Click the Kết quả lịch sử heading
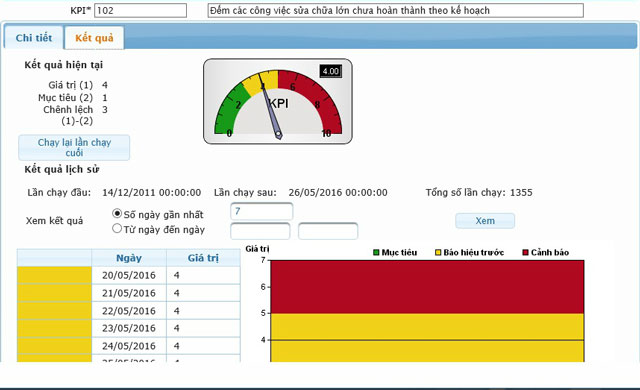Image resolution: width=640 pixels, height=390 pixels. pos(62,169)
